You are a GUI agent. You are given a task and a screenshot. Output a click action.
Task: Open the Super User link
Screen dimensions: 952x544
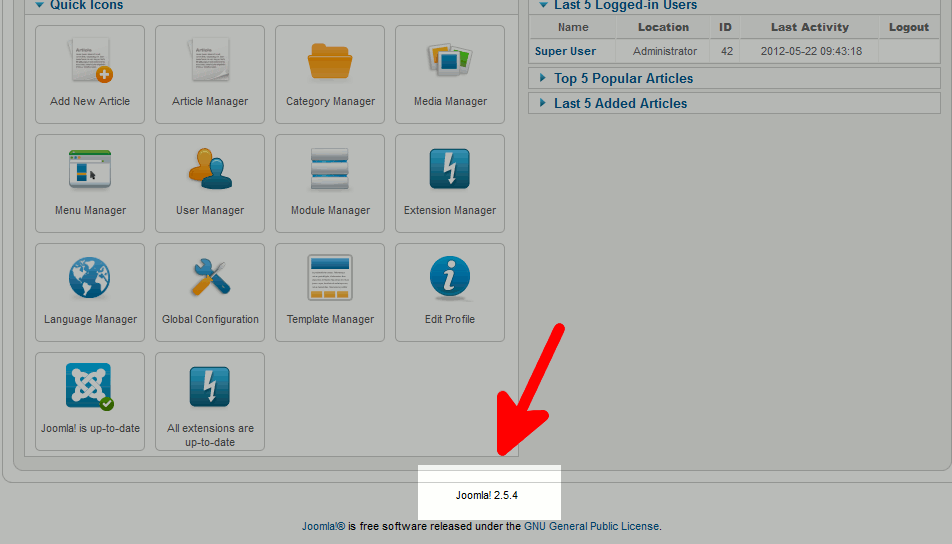[565, 51]
